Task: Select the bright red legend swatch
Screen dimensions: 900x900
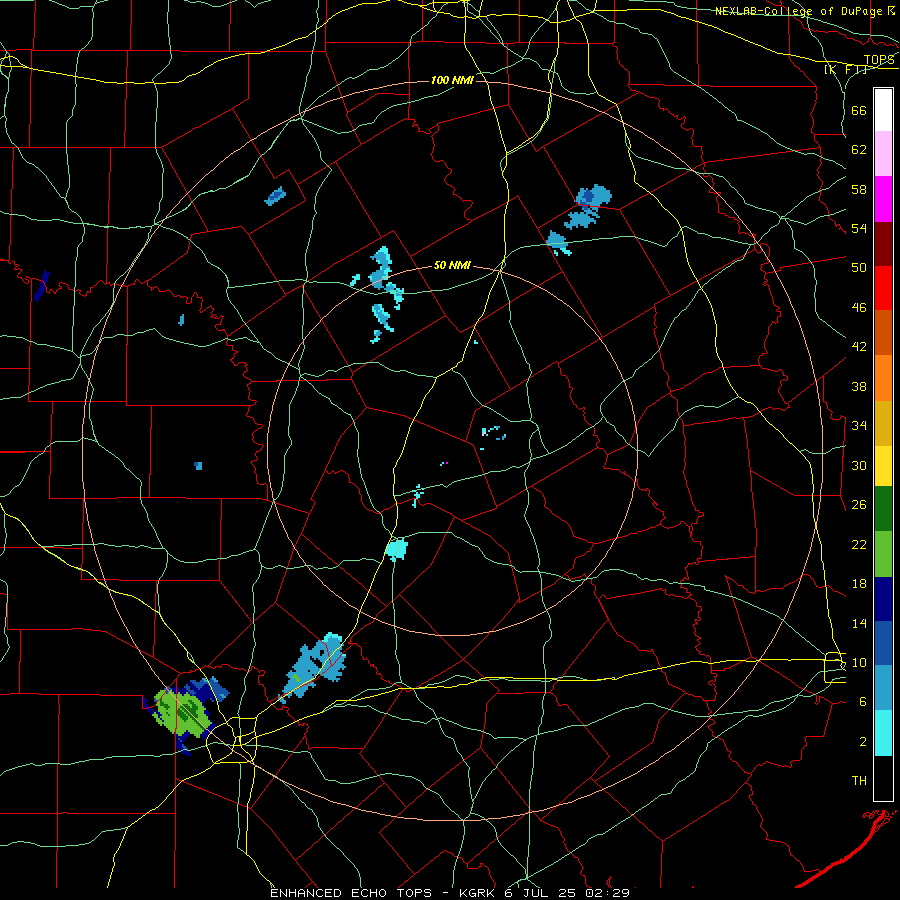Action: click(883, 288)
